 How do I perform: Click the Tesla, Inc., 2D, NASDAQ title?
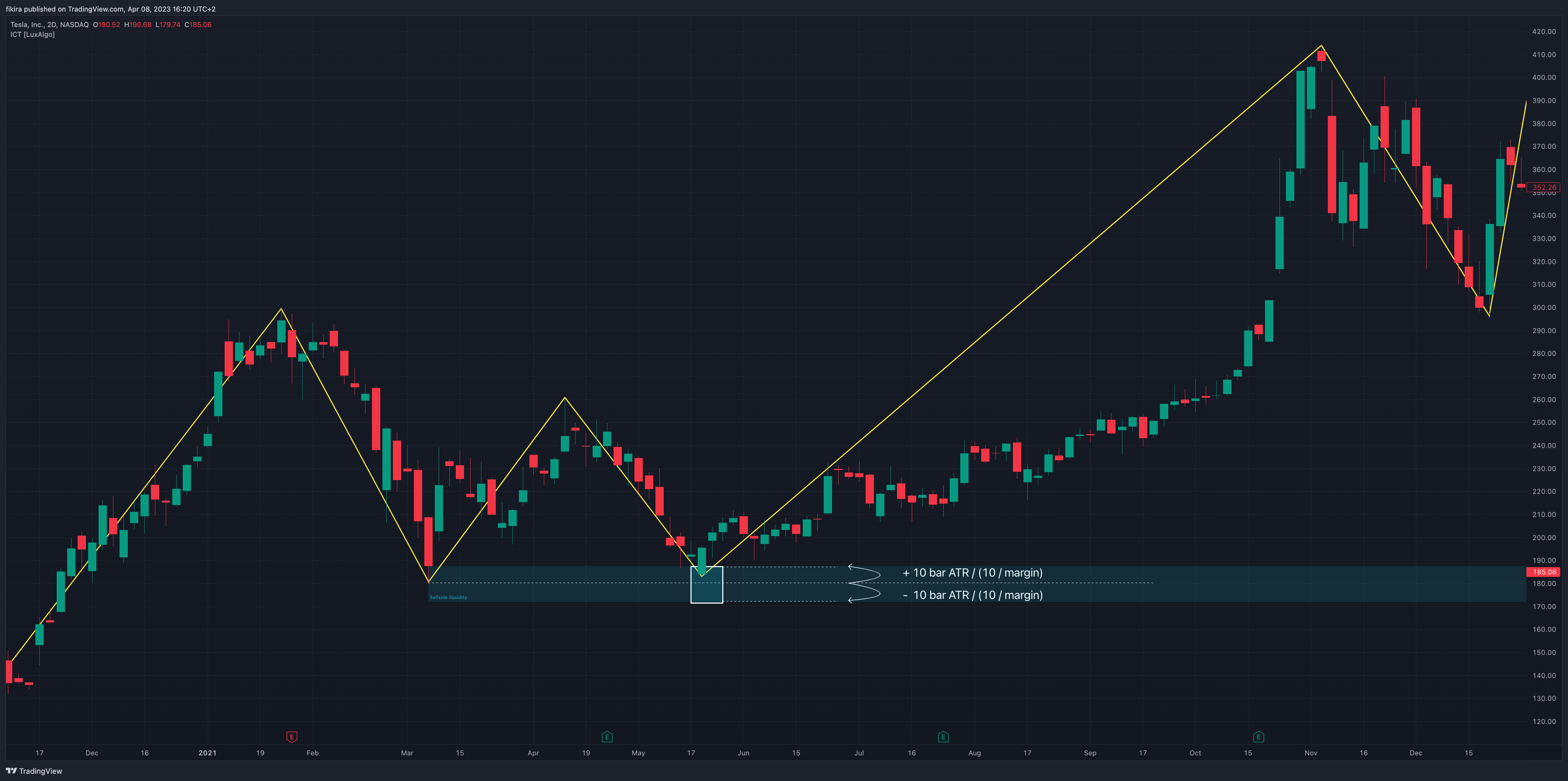tap(49, 25)
